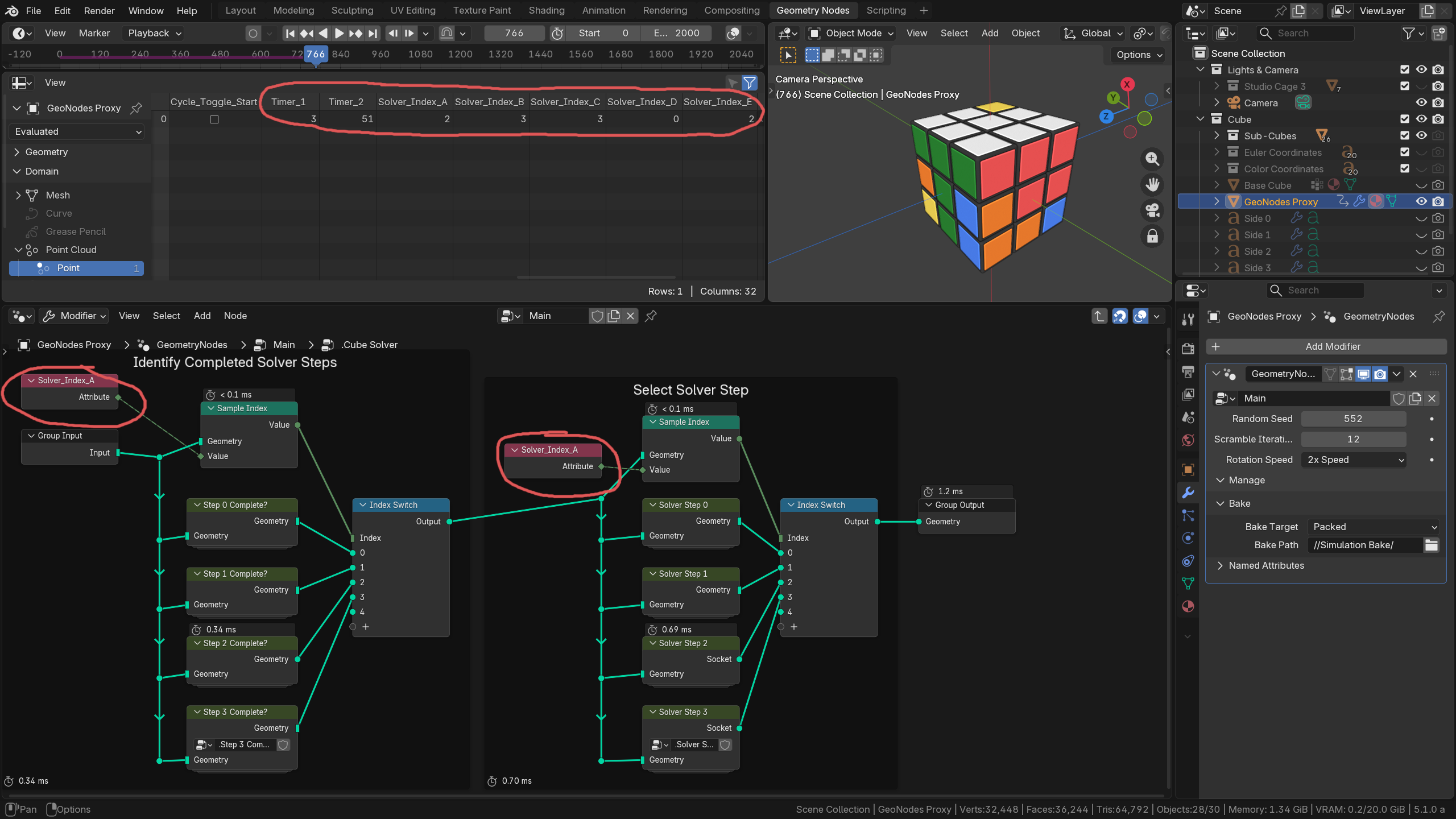
Task: Open the 3D viewport Select menu
Action: (x=954, y=34)
